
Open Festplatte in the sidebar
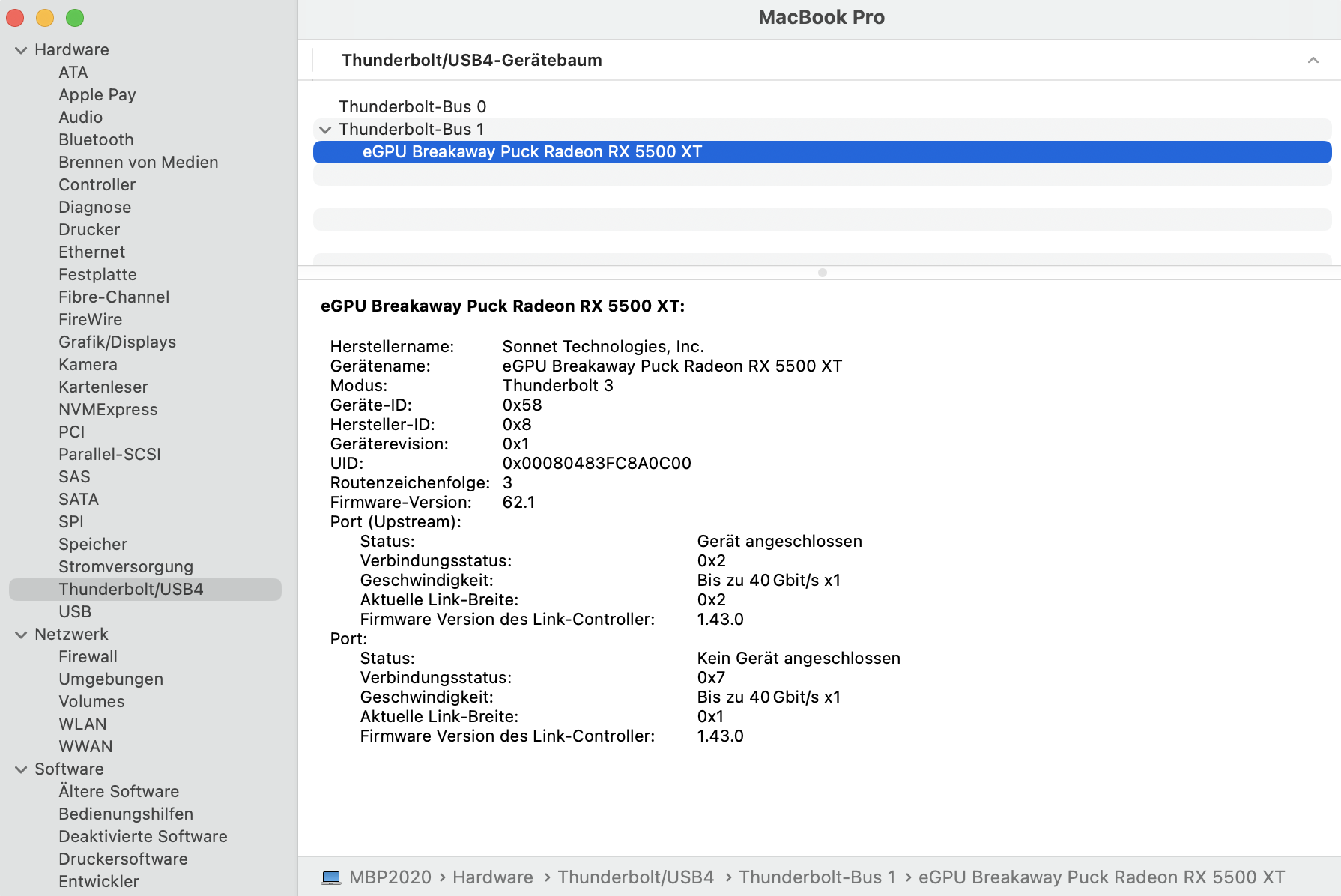point(98,275)
